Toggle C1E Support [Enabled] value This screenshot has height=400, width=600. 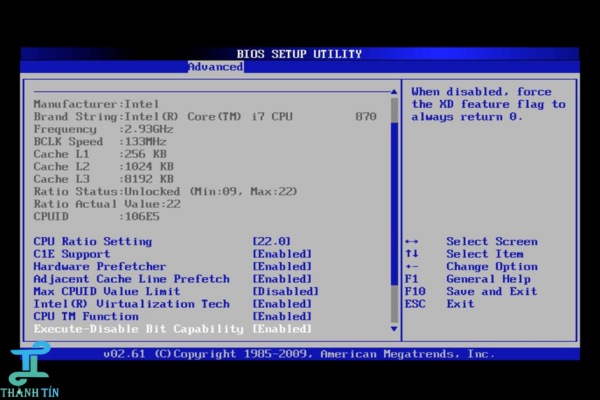[x=282, y=254]
